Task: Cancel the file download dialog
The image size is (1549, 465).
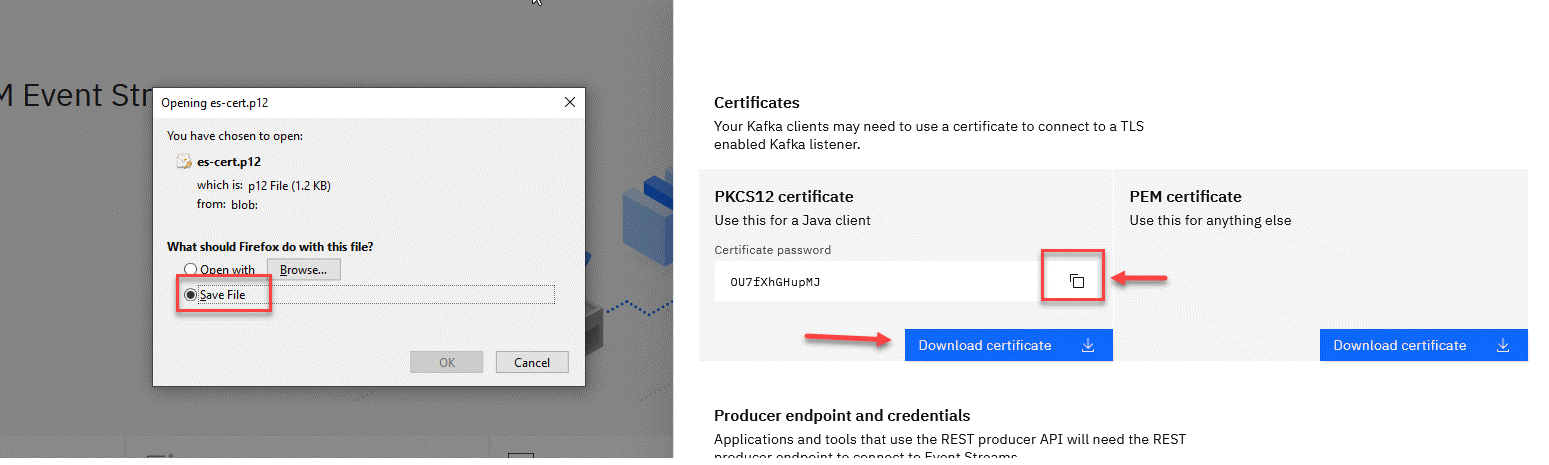Action: (531, 362)
